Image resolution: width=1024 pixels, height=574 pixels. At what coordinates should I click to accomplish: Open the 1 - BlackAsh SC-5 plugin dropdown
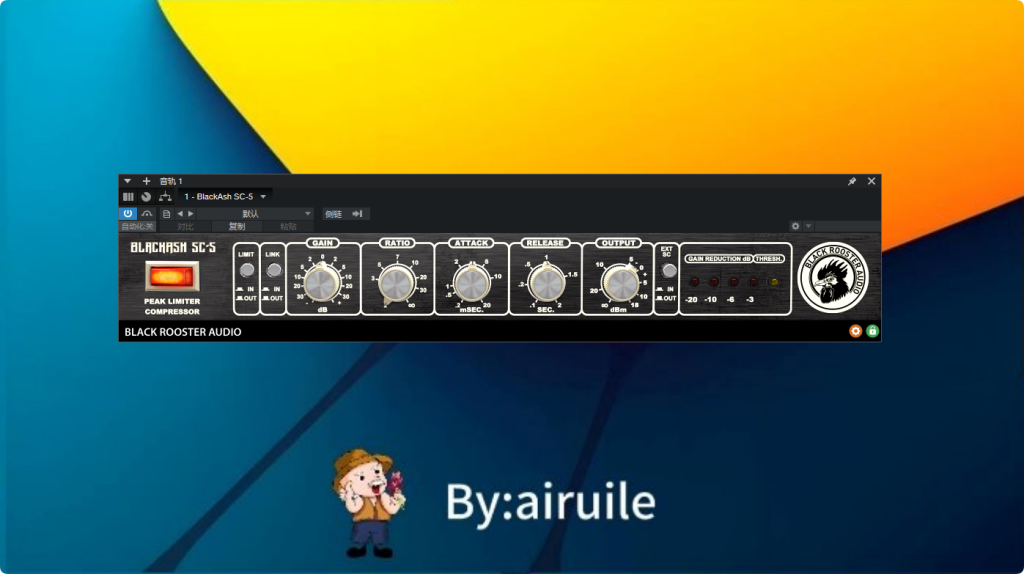(x=225, y=197)
